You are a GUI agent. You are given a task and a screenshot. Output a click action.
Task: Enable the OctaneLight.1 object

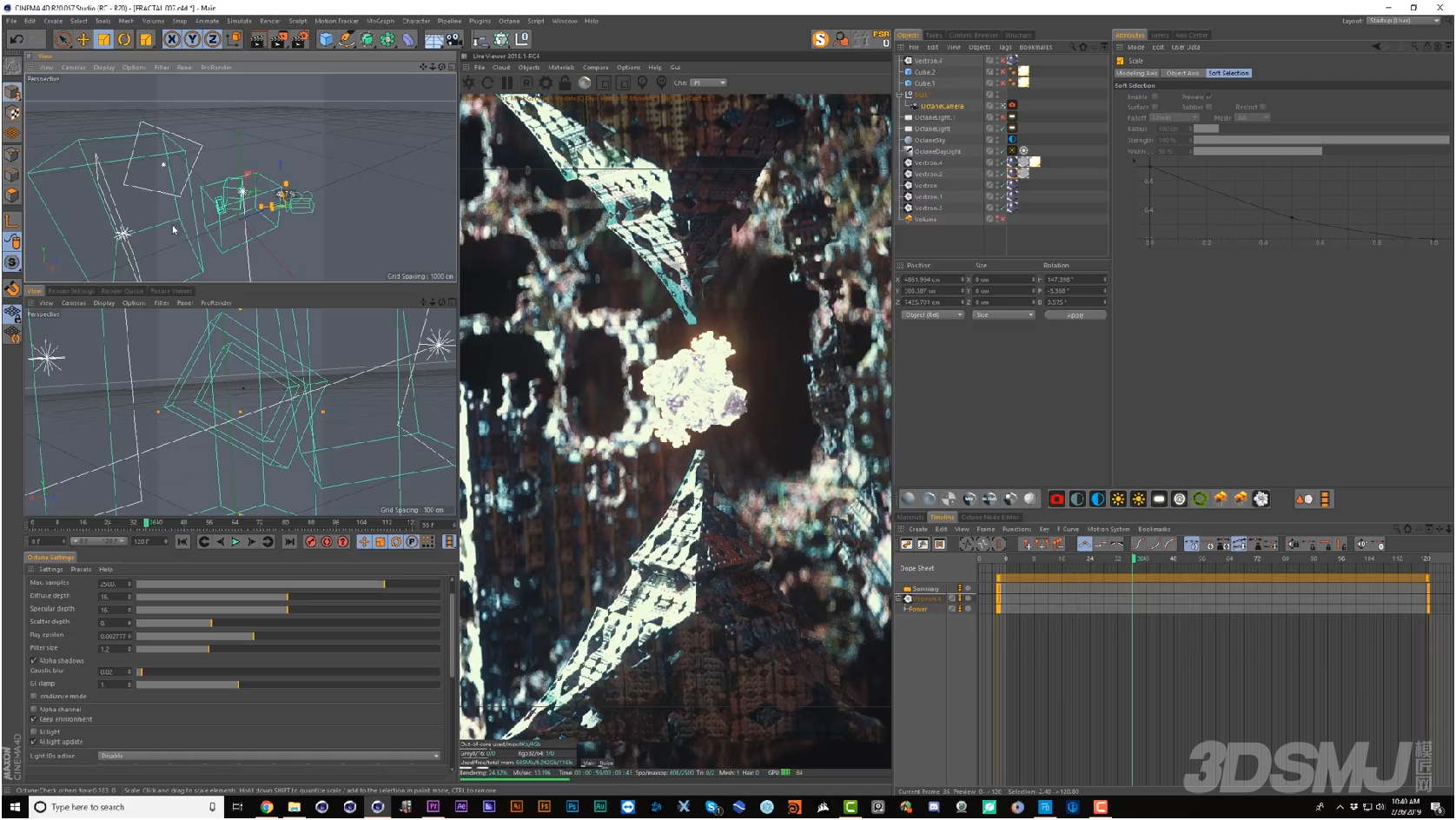click(1003, 117)
